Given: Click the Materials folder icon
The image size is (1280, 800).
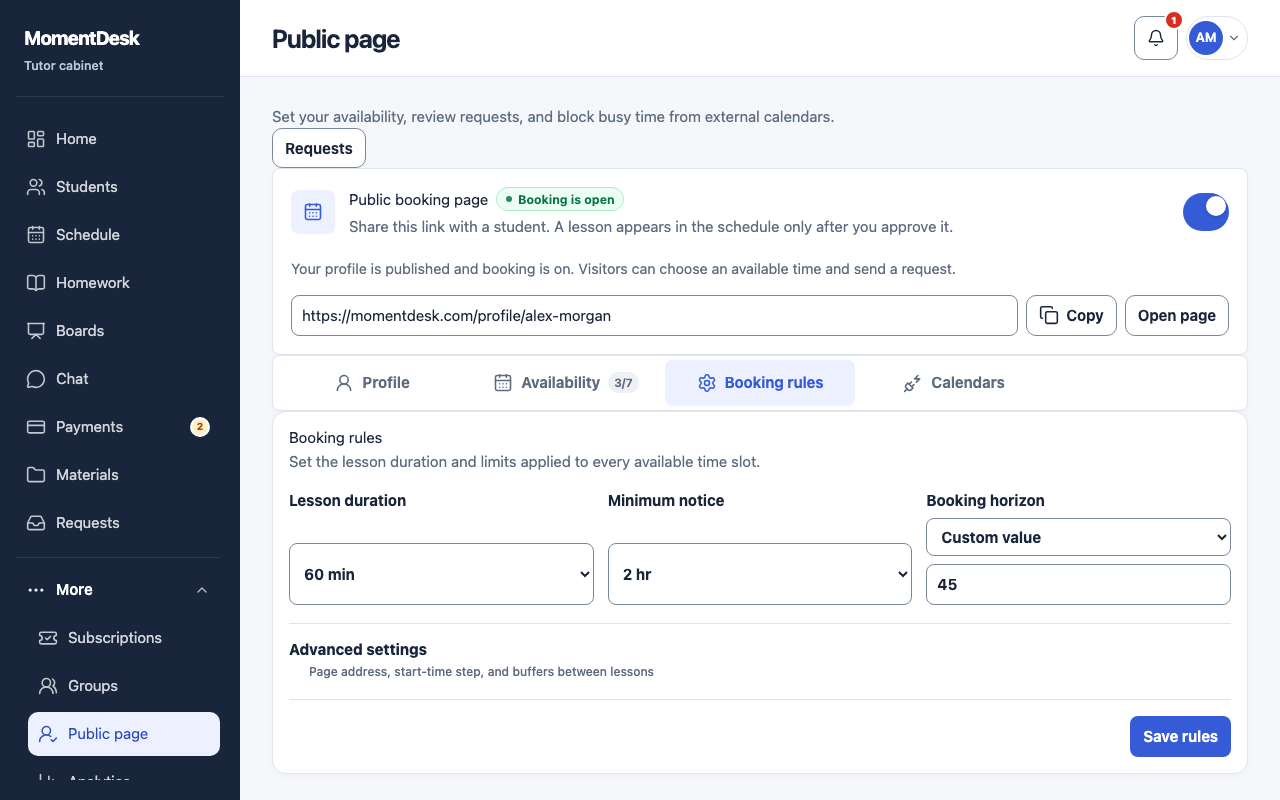Looking at the screenshot, I should click(x=36, y=475).
